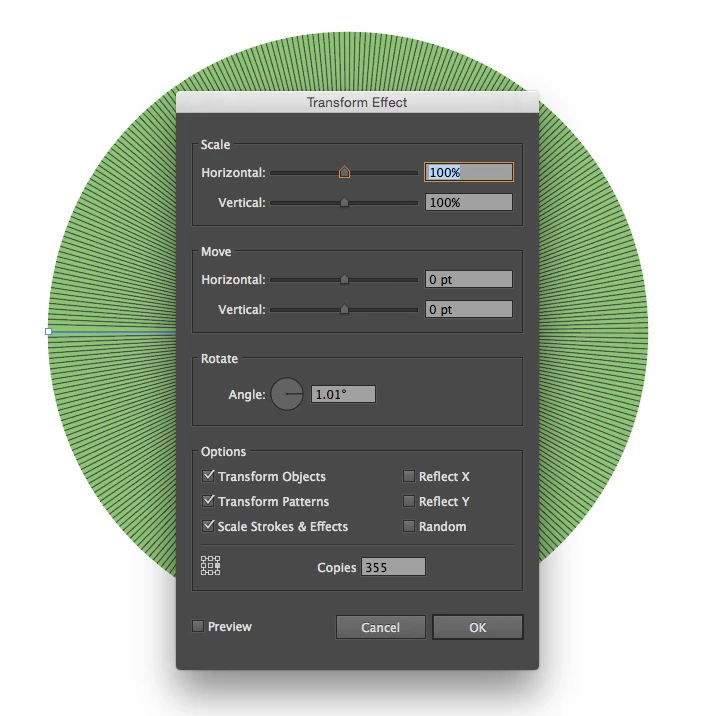This screenshot has width=709, height=716.
Task: Uncheck Transform Objects checkbox
Action: (208, 476)
